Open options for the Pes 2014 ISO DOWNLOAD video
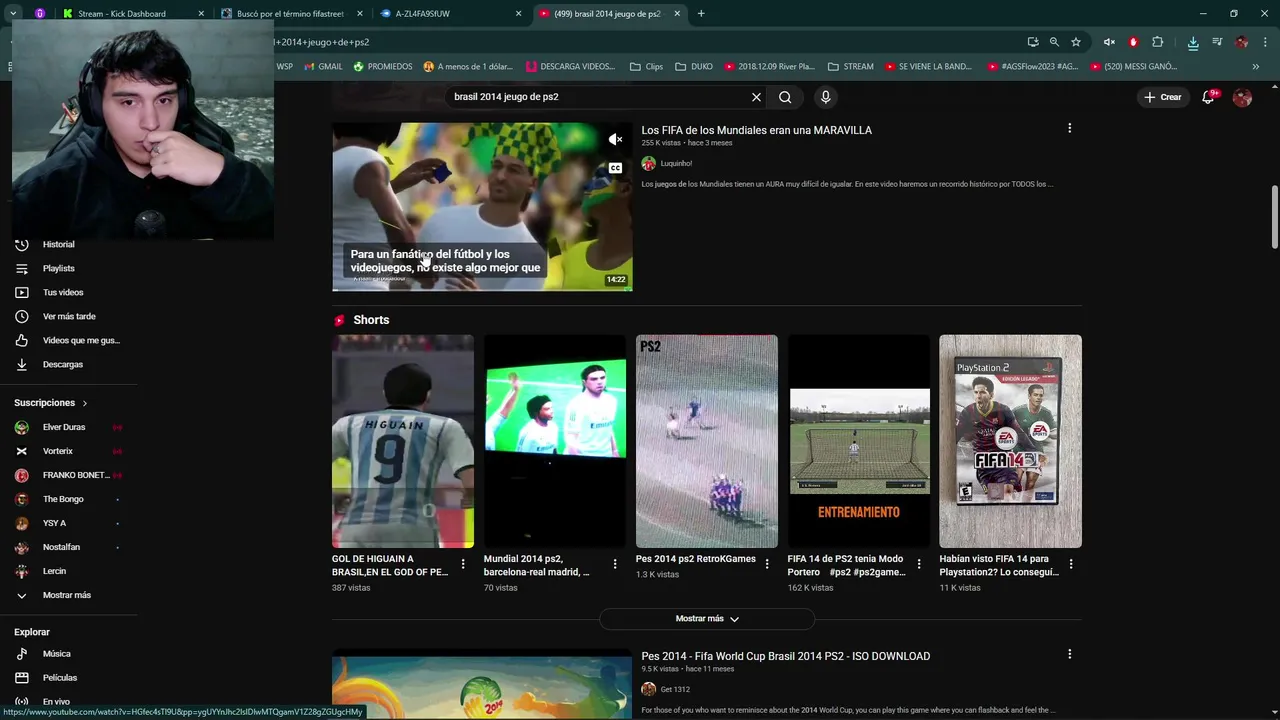The image size is (1280, 720). (1069, 654)
